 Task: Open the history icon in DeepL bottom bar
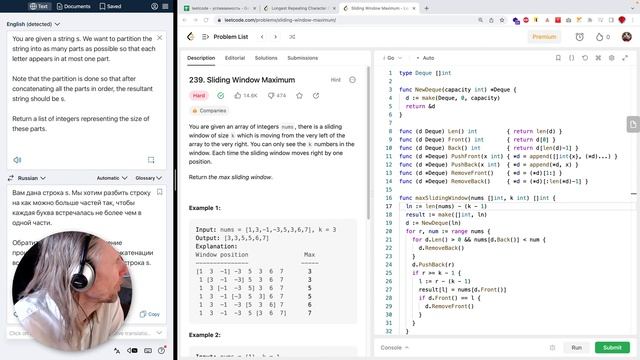pos(162,350)
